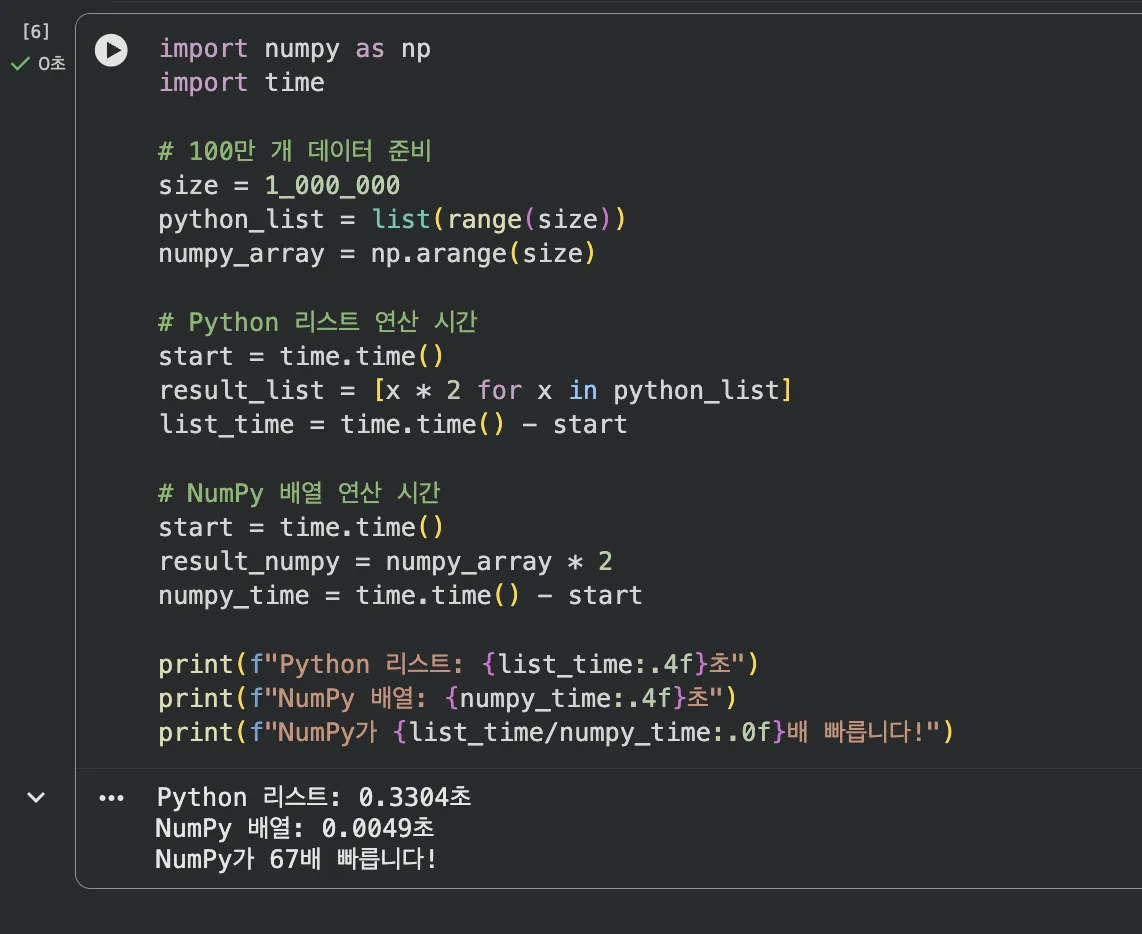Click the '# Python 리스트 연산 시간' comment
This screenshot has height=934, width=1142.
(317, 322)
